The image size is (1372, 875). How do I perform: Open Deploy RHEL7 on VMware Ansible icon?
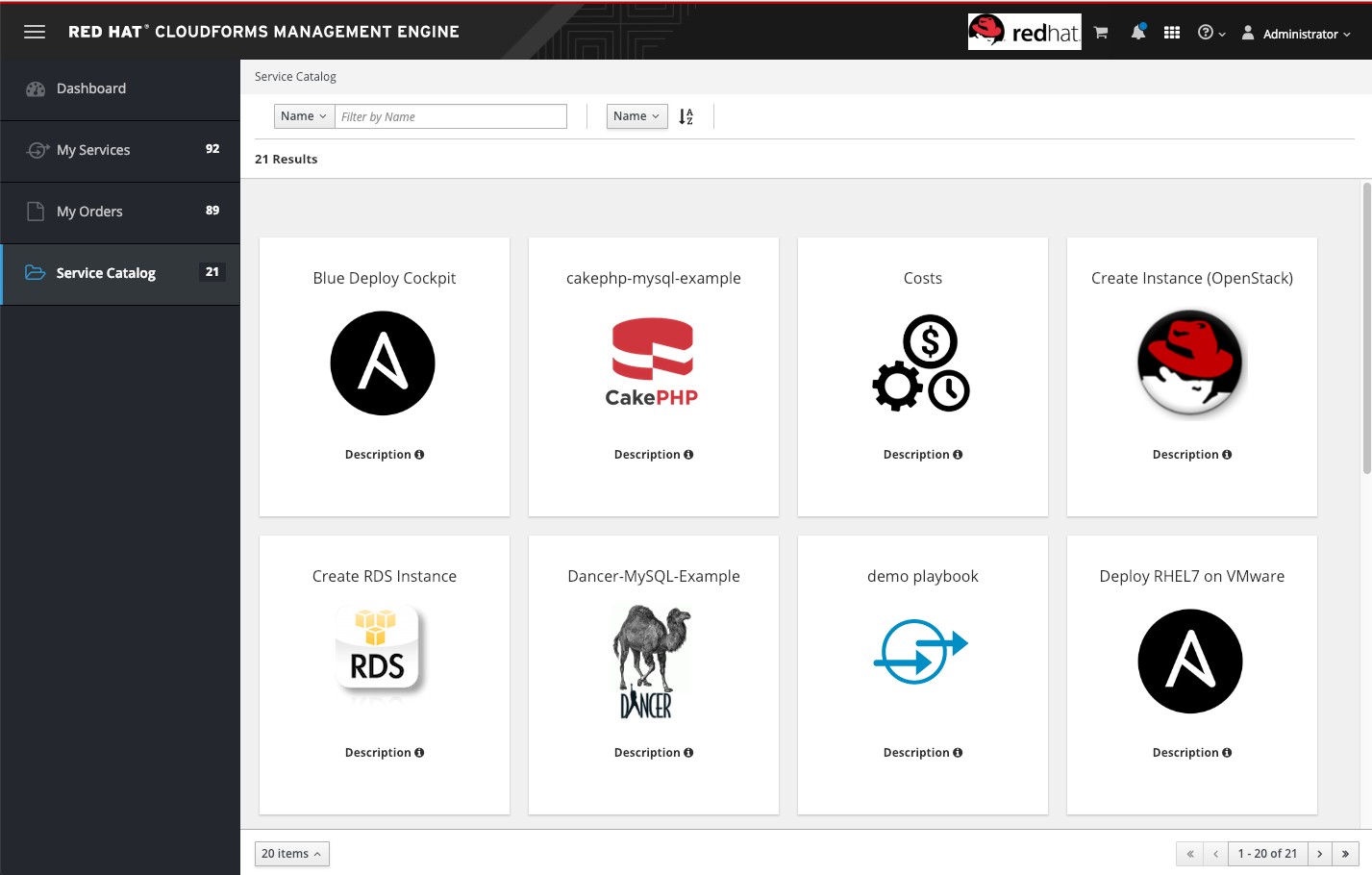[1190, 662]
